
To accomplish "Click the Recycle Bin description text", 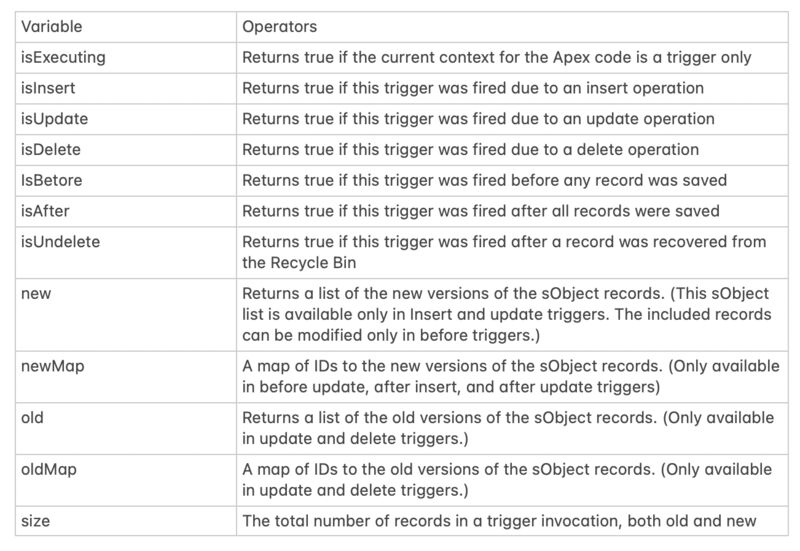I will coord(504,252).
